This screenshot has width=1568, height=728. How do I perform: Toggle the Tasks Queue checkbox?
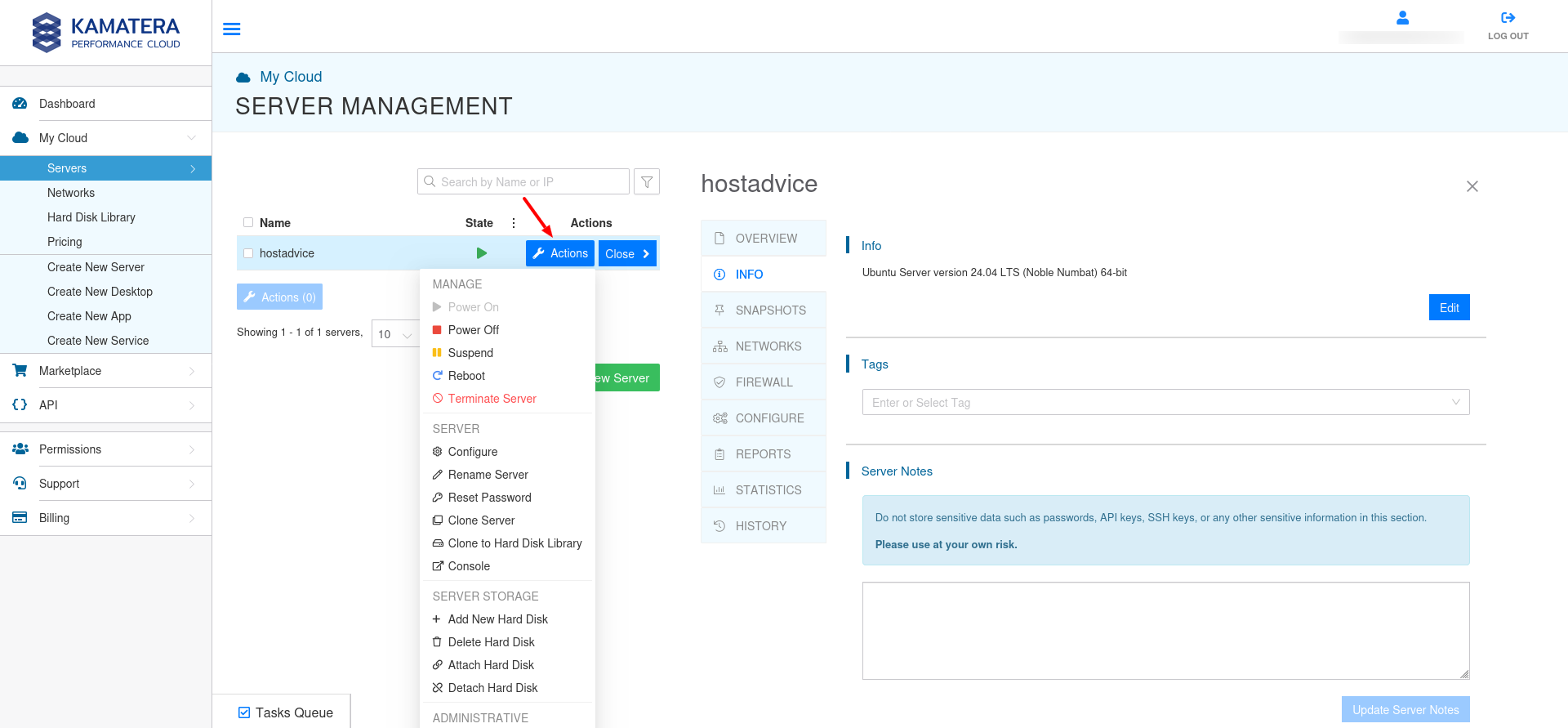tap(244, 712)
